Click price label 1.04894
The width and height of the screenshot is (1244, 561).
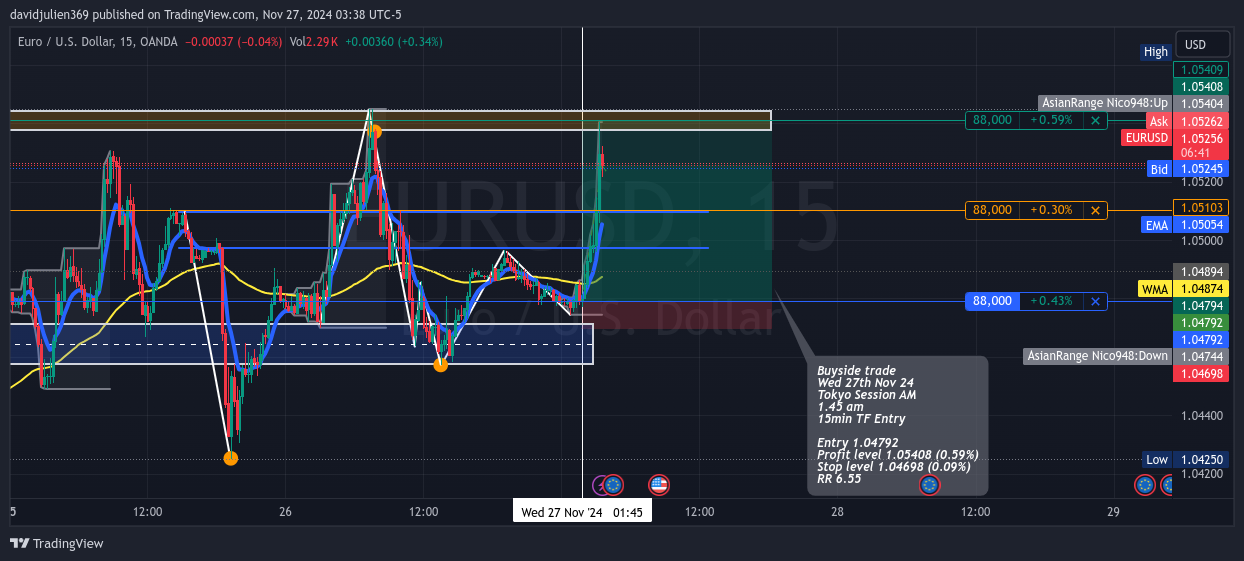click(x=1200, y=272)
